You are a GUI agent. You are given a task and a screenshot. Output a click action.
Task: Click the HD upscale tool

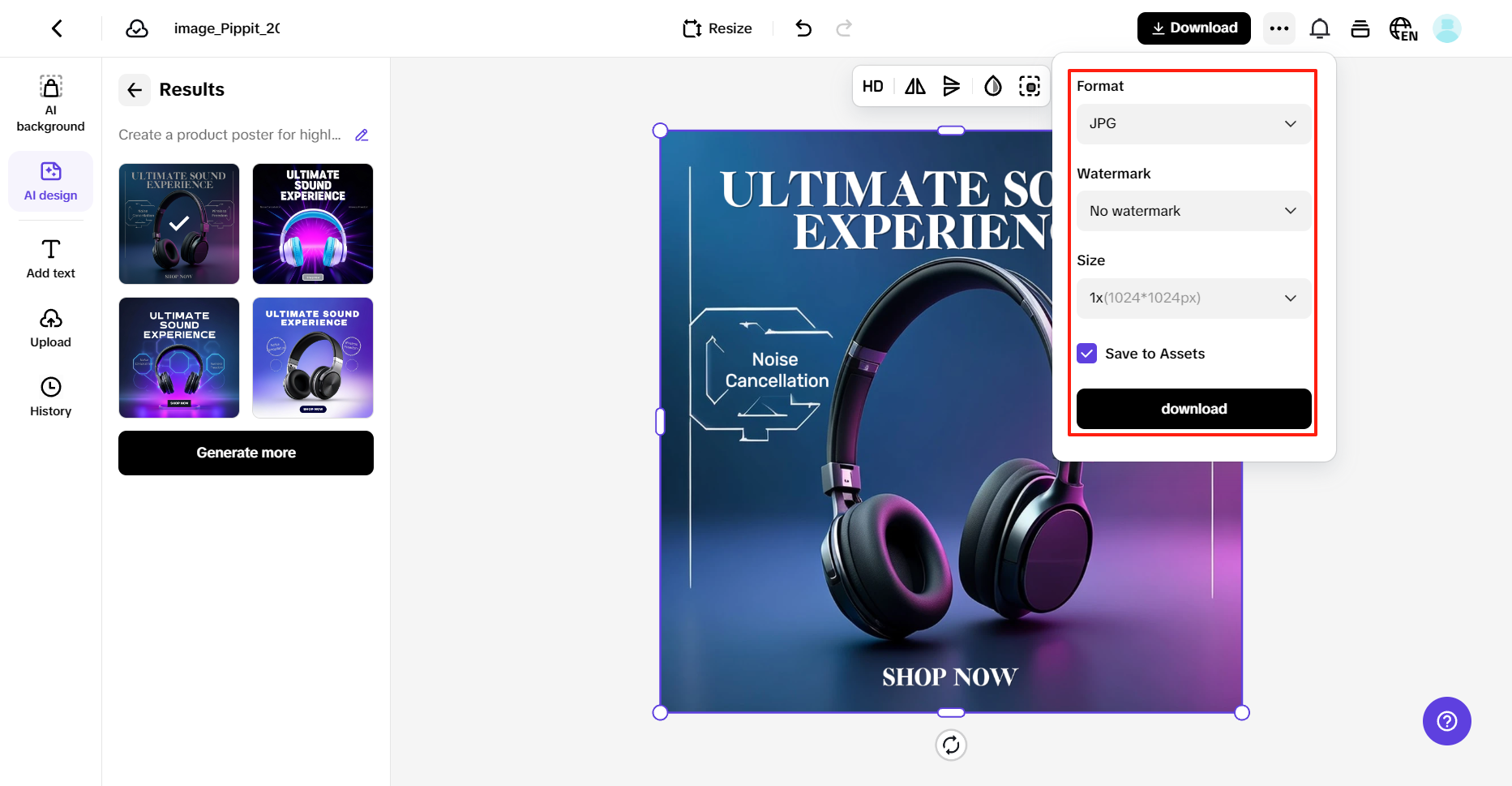[872, 86]
